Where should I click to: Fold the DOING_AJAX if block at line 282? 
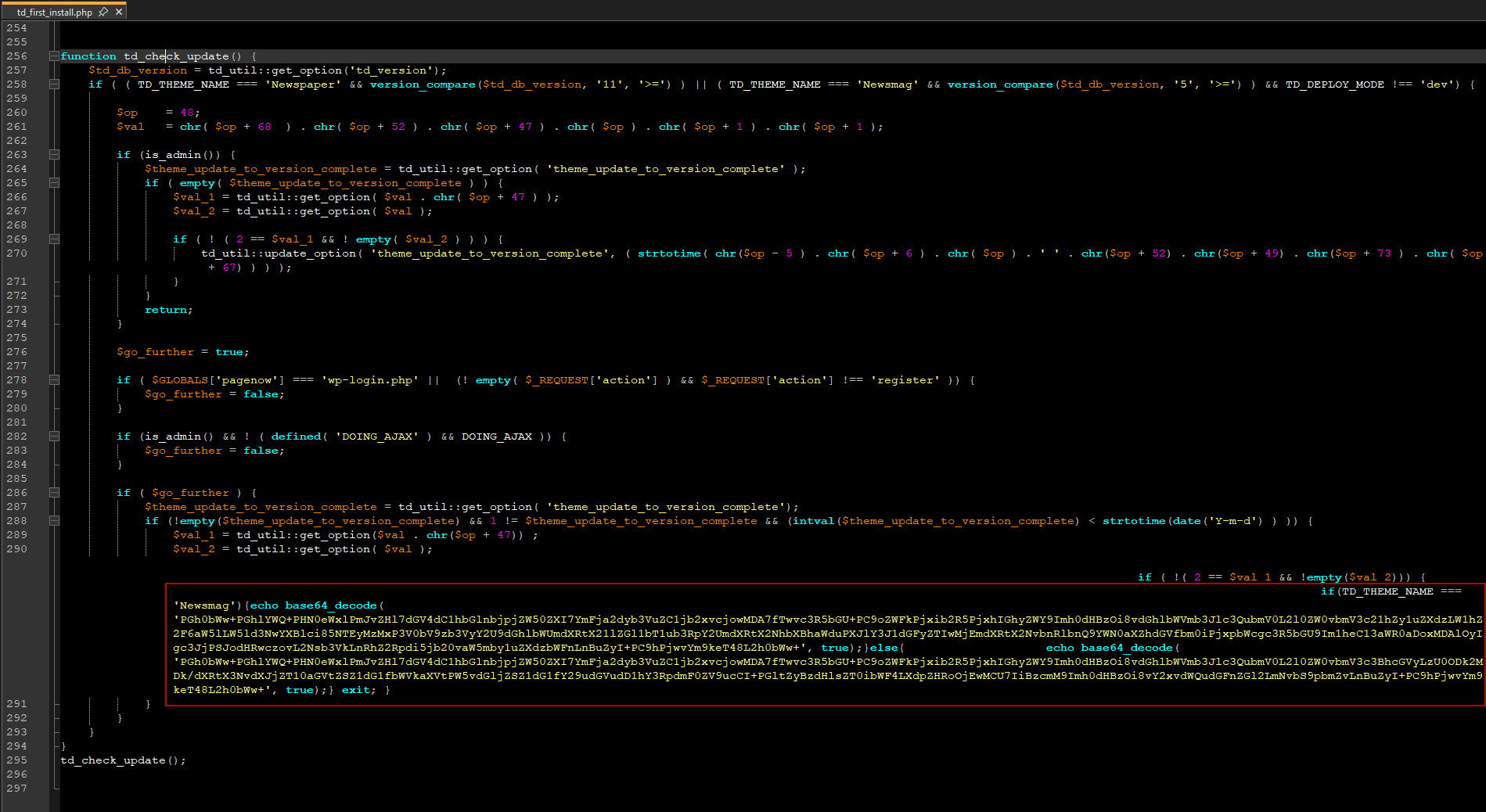click(54, 437)
